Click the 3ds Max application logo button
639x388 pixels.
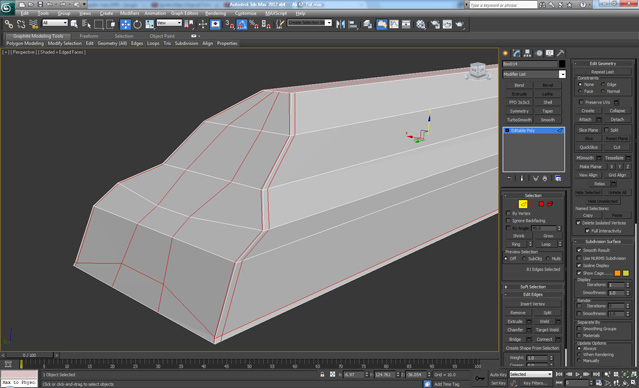tap(7, 8)
